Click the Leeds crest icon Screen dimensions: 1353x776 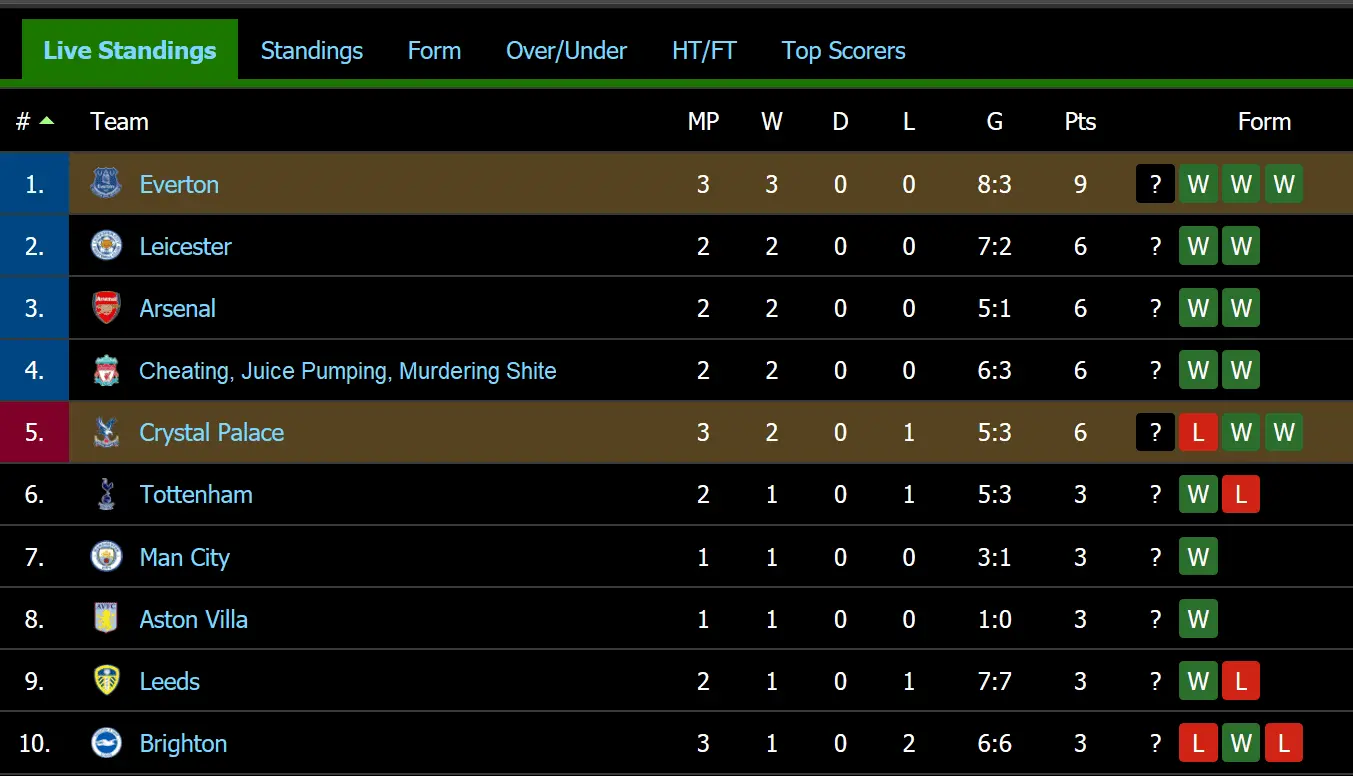[106, 681]
